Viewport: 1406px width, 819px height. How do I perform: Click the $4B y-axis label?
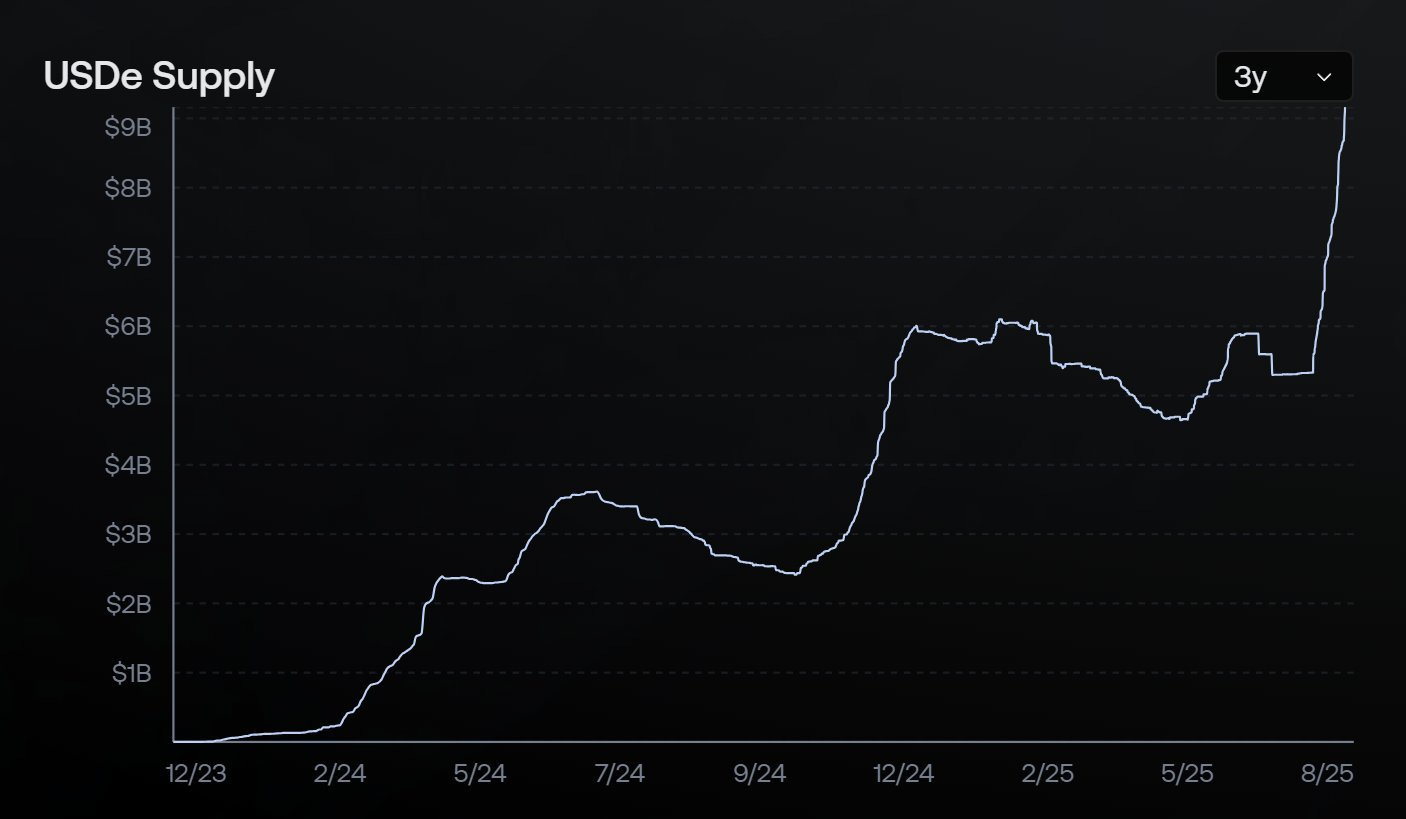tap(128, 465)
